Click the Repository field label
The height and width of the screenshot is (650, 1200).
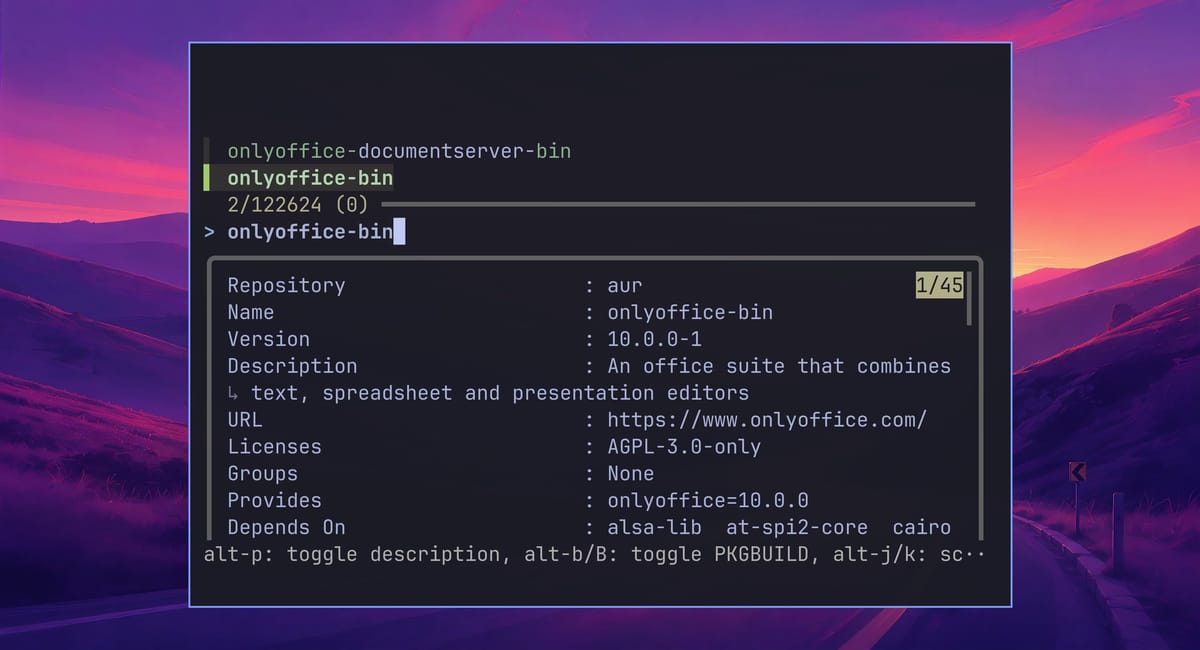[x=286, y=285]
